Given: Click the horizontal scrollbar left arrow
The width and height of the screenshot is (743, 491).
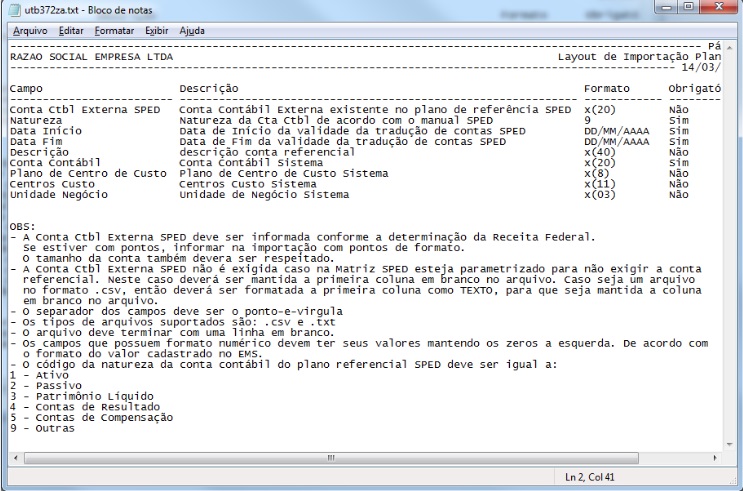Looking at the screenshot, I should 16,458.
